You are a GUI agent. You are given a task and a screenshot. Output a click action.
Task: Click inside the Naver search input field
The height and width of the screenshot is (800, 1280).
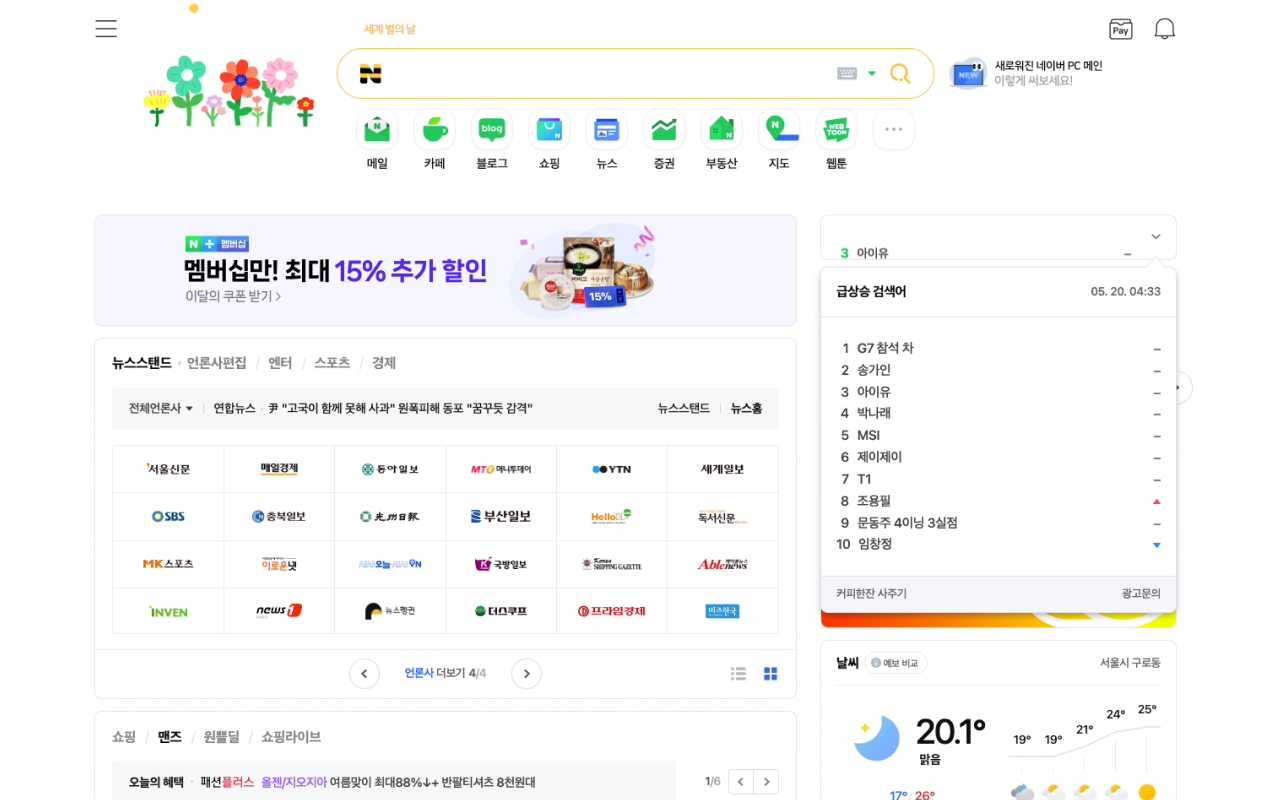click(x=600, y=73)
